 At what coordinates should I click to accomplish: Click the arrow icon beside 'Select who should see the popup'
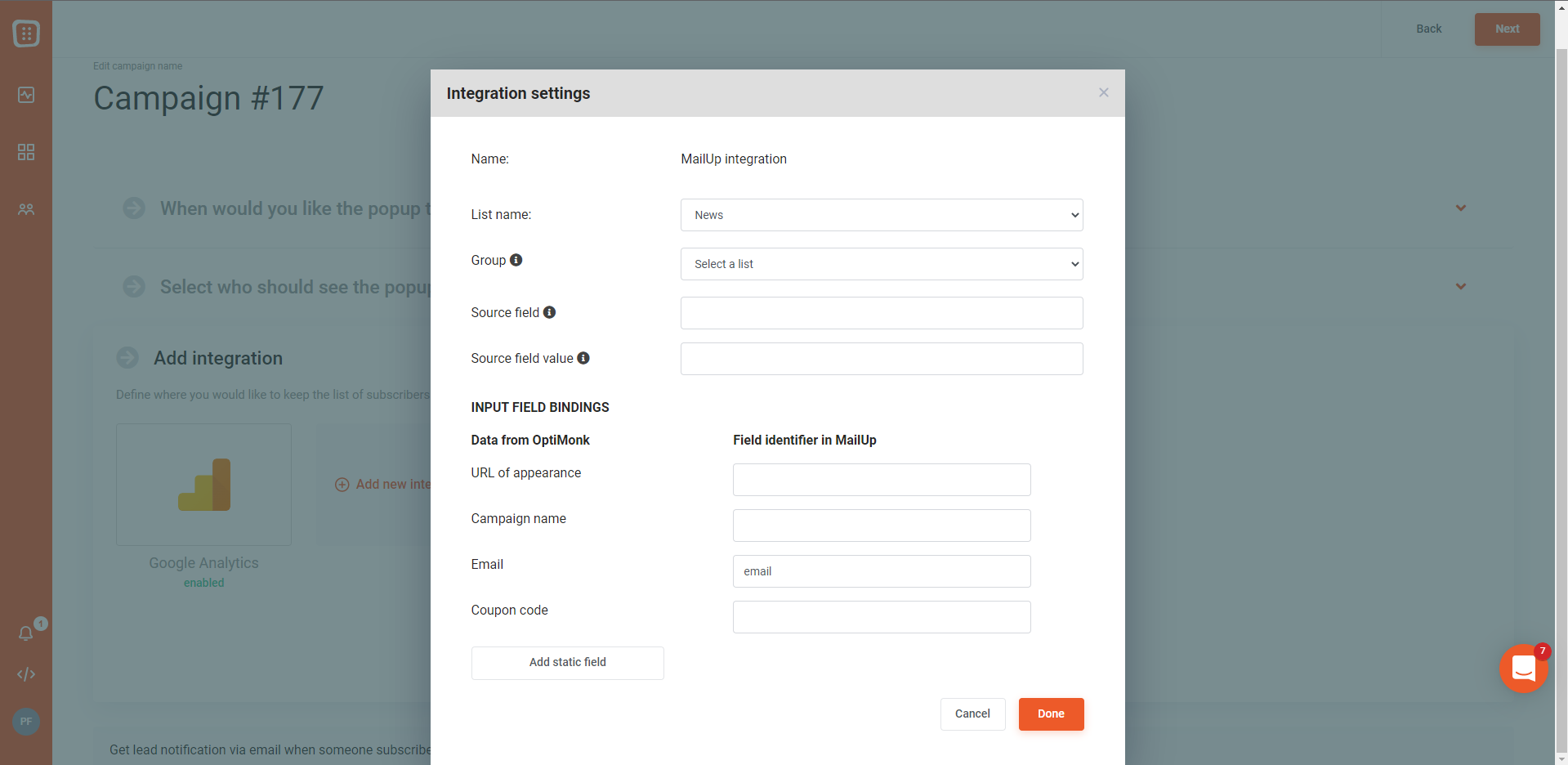[134, 287]
